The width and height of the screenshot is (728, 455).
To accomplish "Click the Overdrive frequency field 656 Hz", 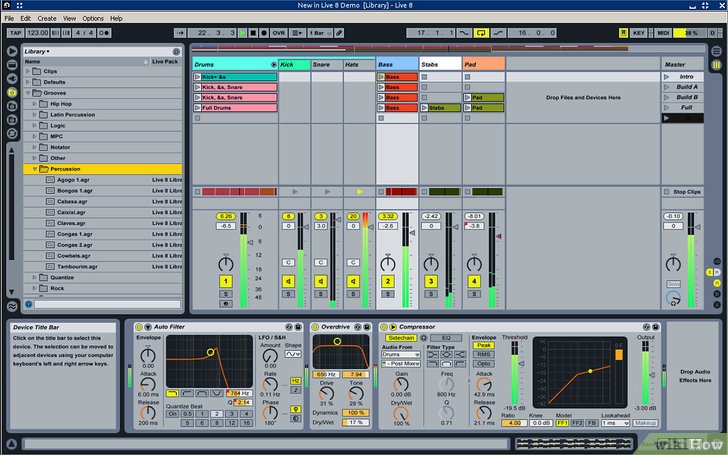I will (326, 374).
